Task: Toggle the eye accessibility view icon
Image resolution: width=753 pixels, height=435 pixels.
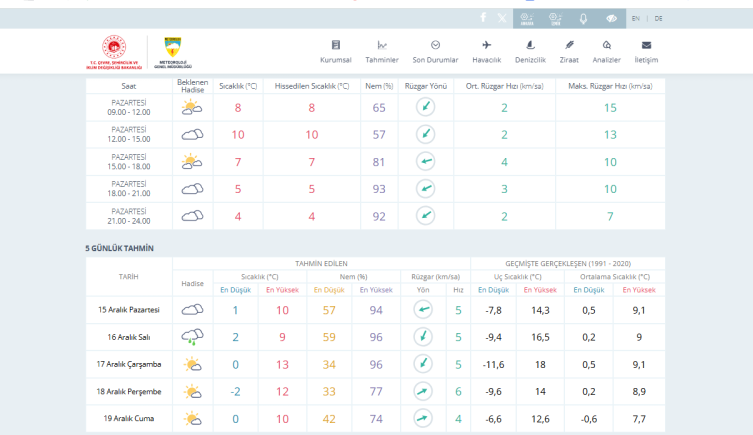Action: 611,18
